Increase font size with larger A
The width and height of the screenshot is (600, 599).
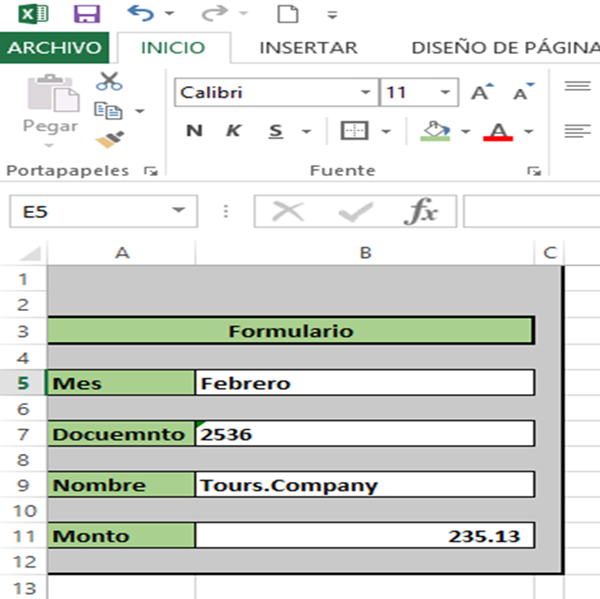coord(483,93)
